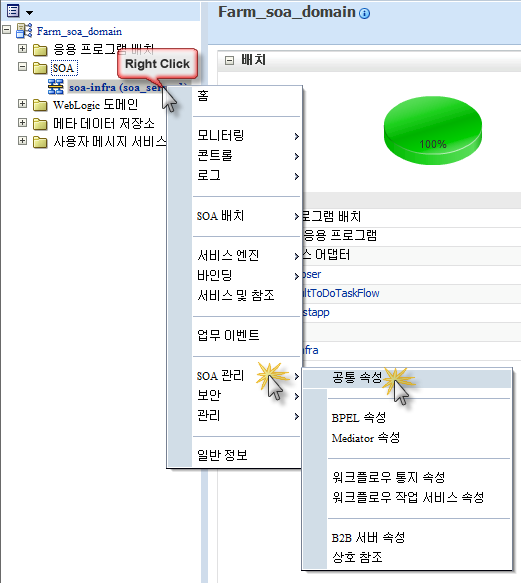Viewport: 521px width, 583px height.
Task: Open the 로그 submenu
Action: (x=245, y=175)
